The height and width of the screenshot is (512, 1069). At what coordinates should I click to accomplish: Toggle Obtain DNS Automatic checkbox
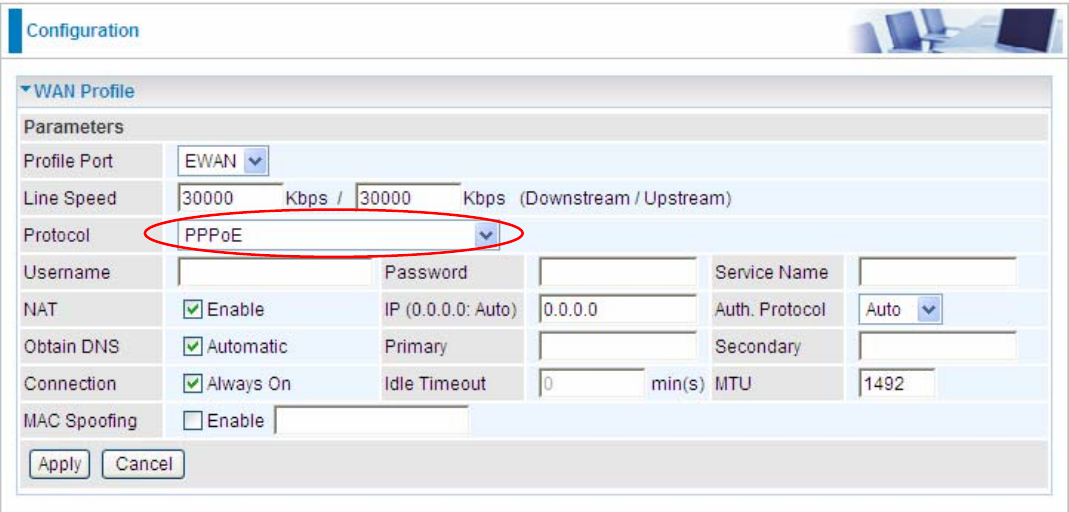coord(193,346)
